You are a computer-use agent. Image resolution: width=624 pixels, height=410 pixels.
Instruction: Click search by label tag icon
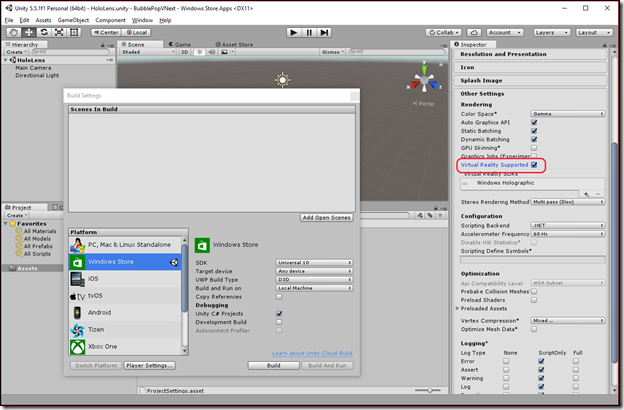click(430, 215)
